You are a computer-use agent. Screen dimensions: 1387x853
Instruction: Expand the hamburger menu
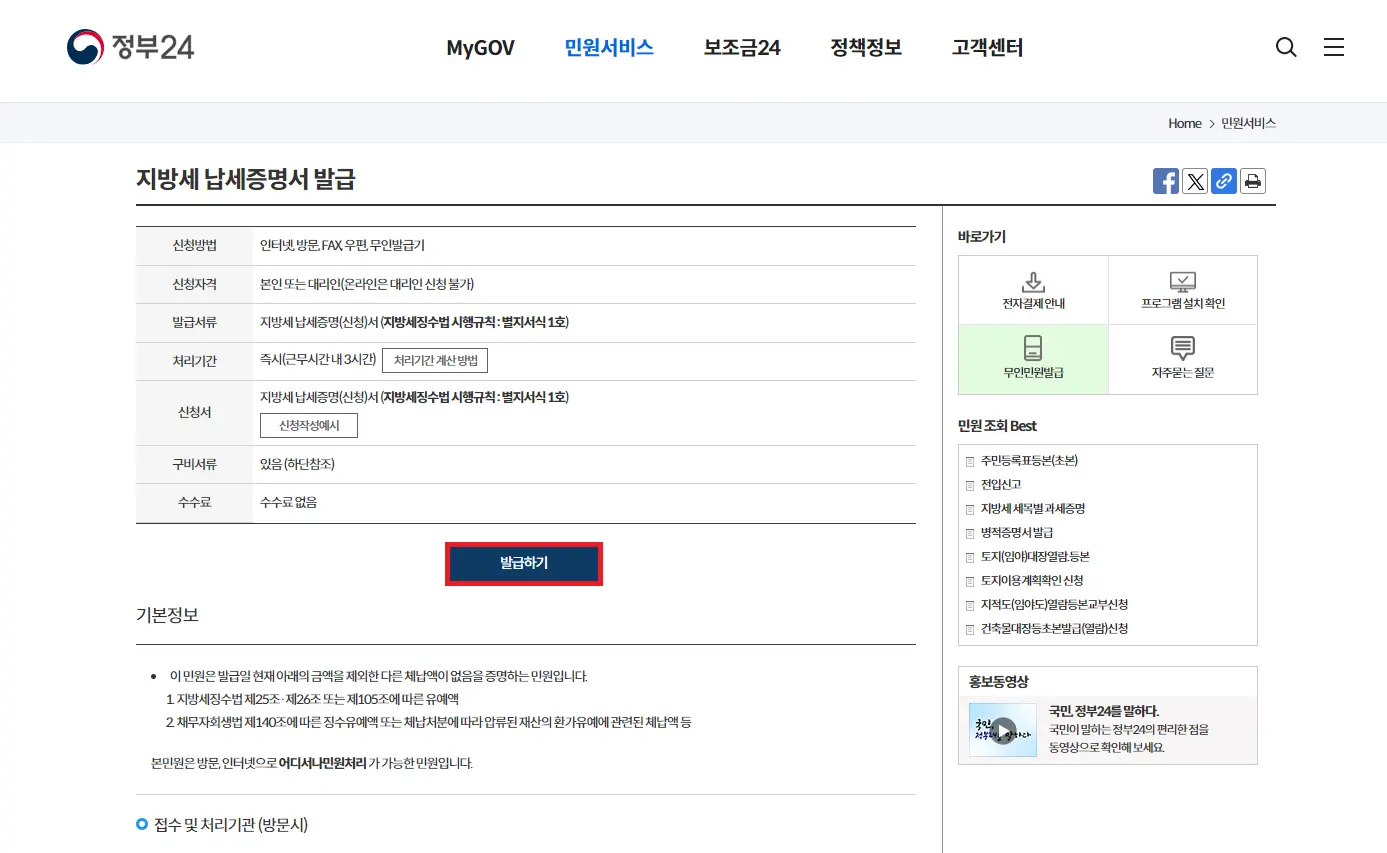click(1334, 47)
